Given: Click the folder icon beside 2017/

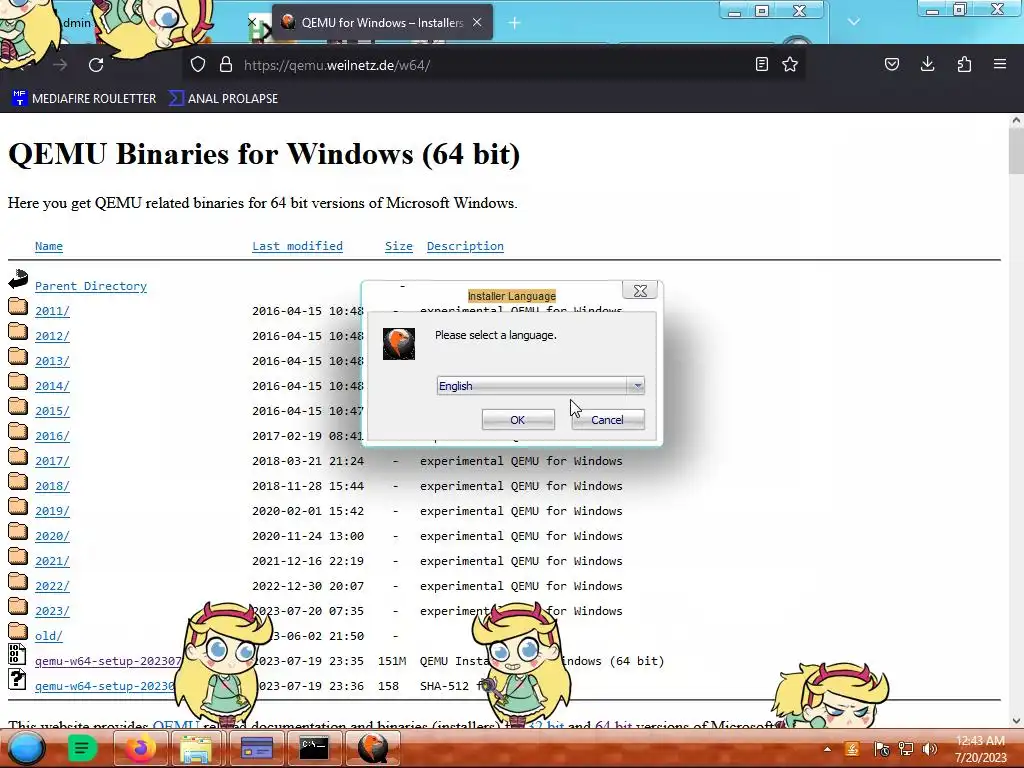Looking at the screenshot, I should 18,456.
